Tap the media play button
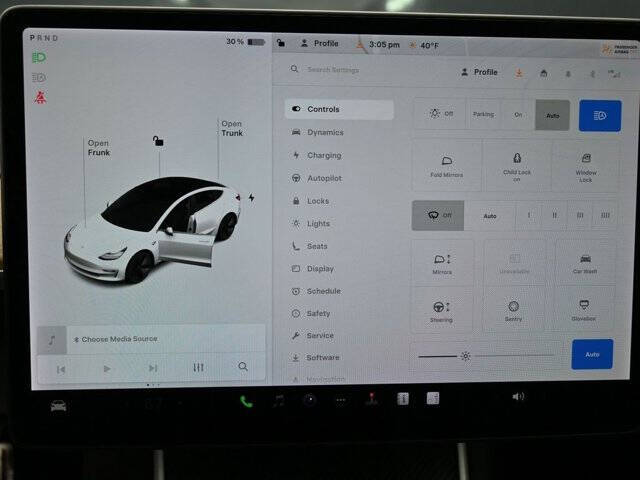 point(107,369)
